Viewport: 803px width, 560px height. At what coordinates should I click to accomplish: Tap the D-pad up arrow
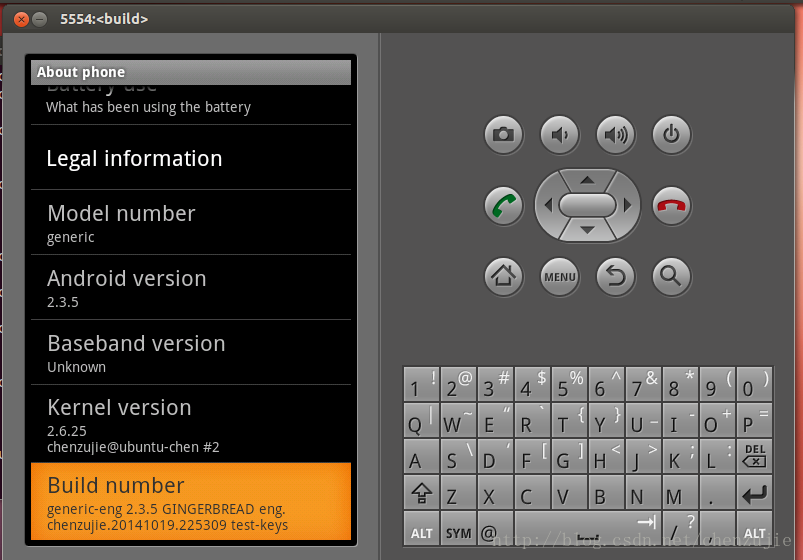pos(587,180)
